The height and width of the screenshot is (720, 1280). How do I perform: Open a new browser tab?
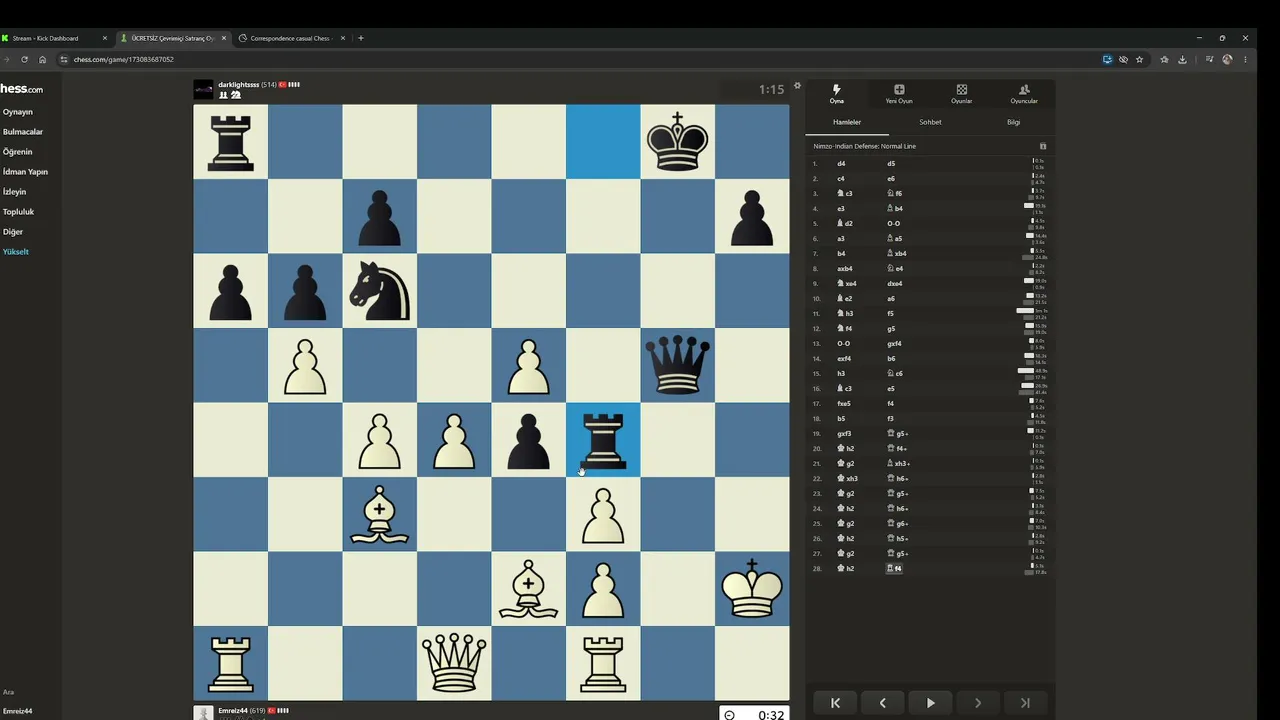361,38
